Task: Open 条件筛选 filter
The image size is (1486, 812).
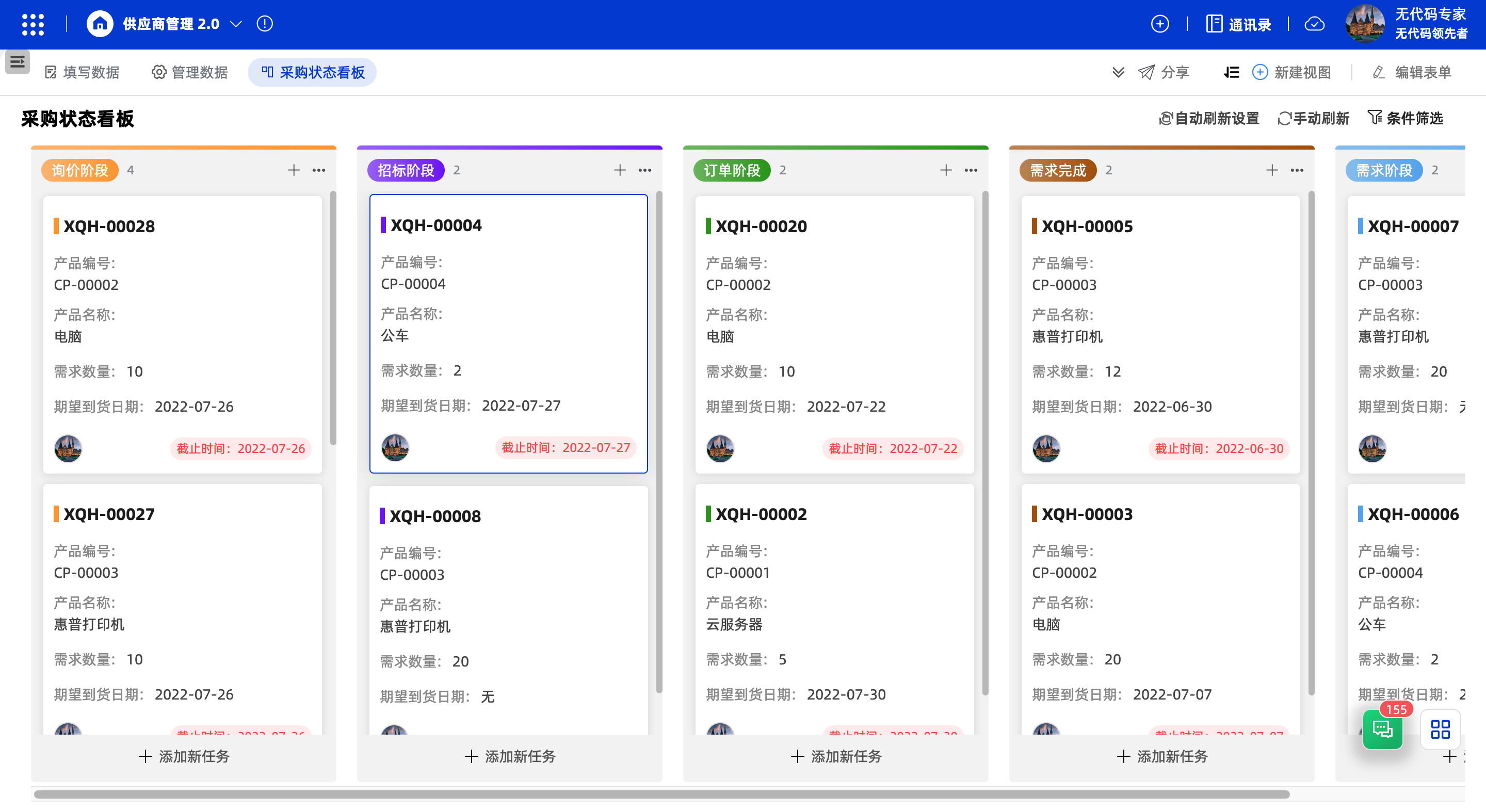Action: coord(1405,118)
